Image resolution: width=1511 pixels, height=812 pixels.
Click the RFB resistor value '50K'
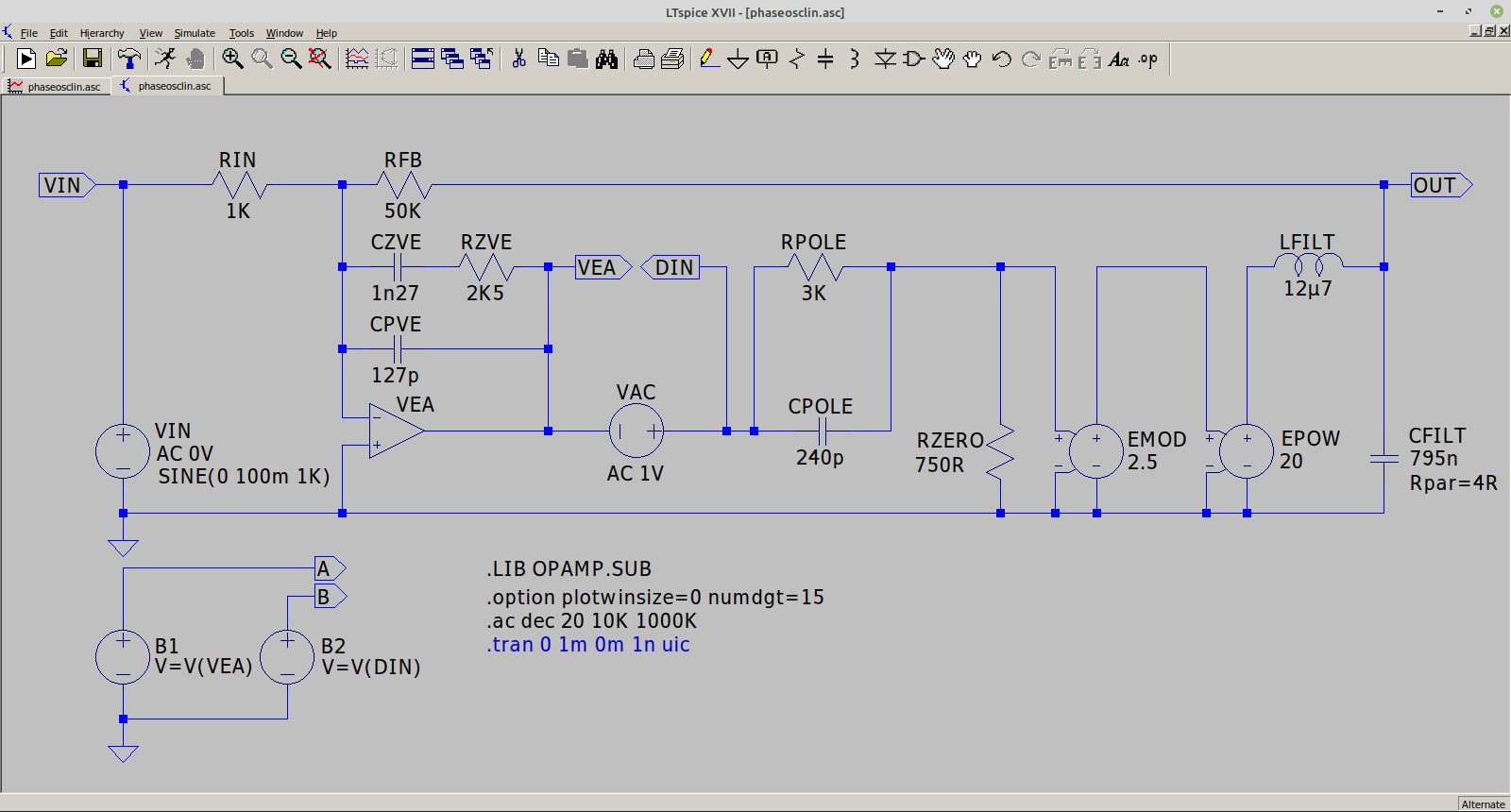click(x=402, y=211)
